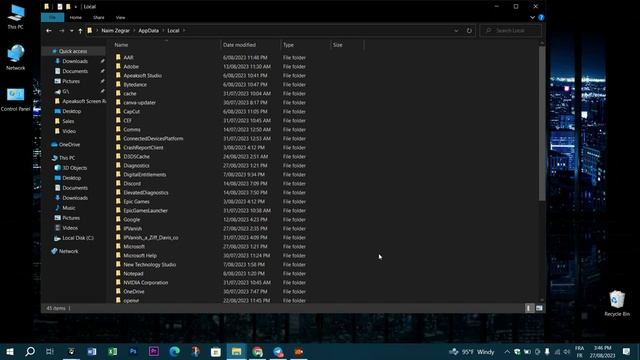
Task: Click the Forward navigation arrow
Action: click(62, 31)
